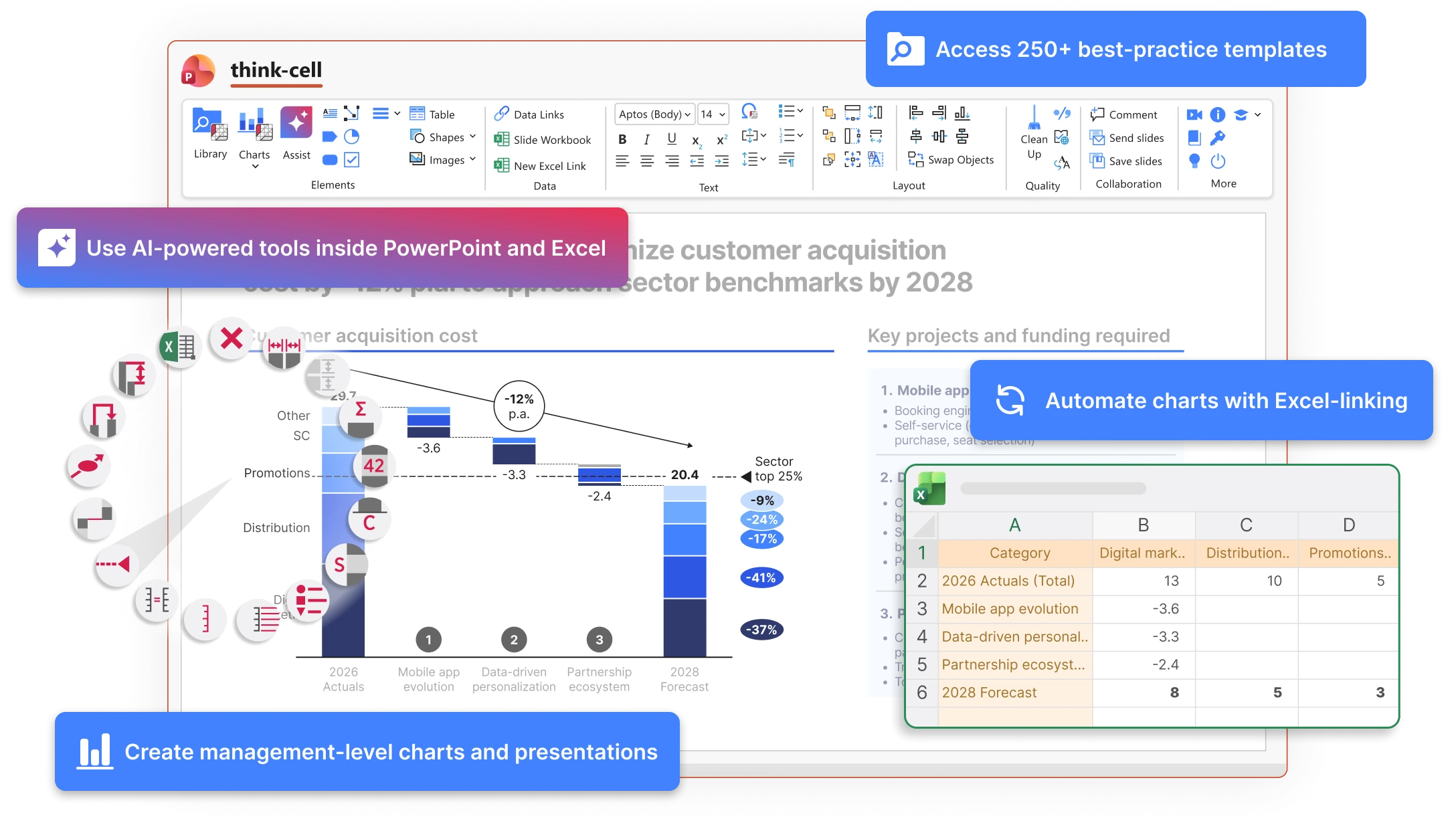The width and height of the screenshot is (1456, 819).
Task: Open the Images dropdown
Action: 443,160
